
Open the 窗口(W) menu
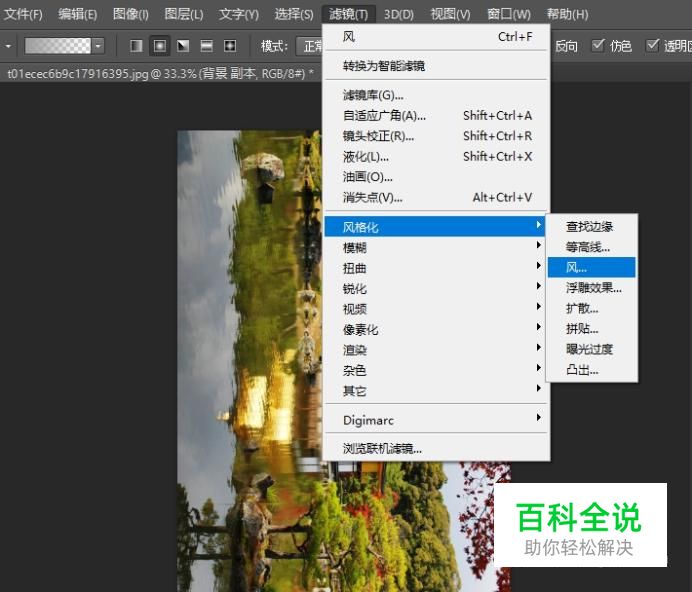pos(509,14)
